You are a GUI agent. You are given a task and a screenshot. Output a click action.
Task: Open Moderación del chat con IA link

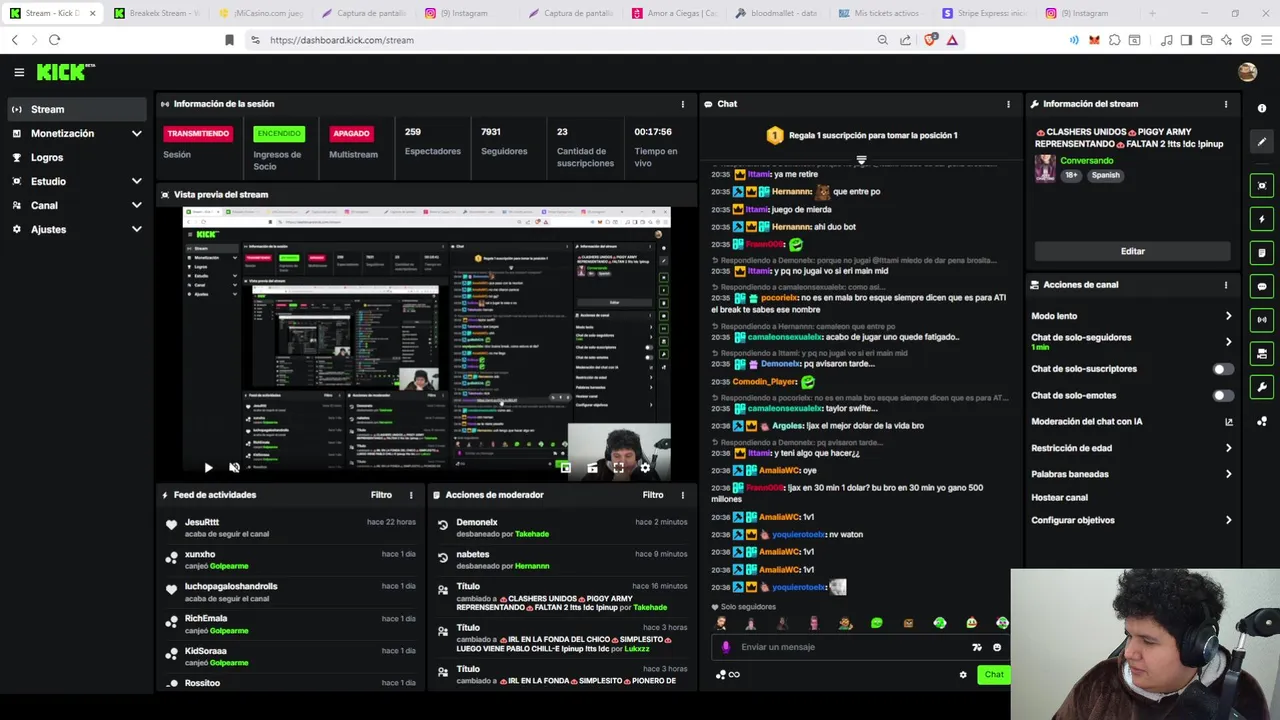point(1132,421)
